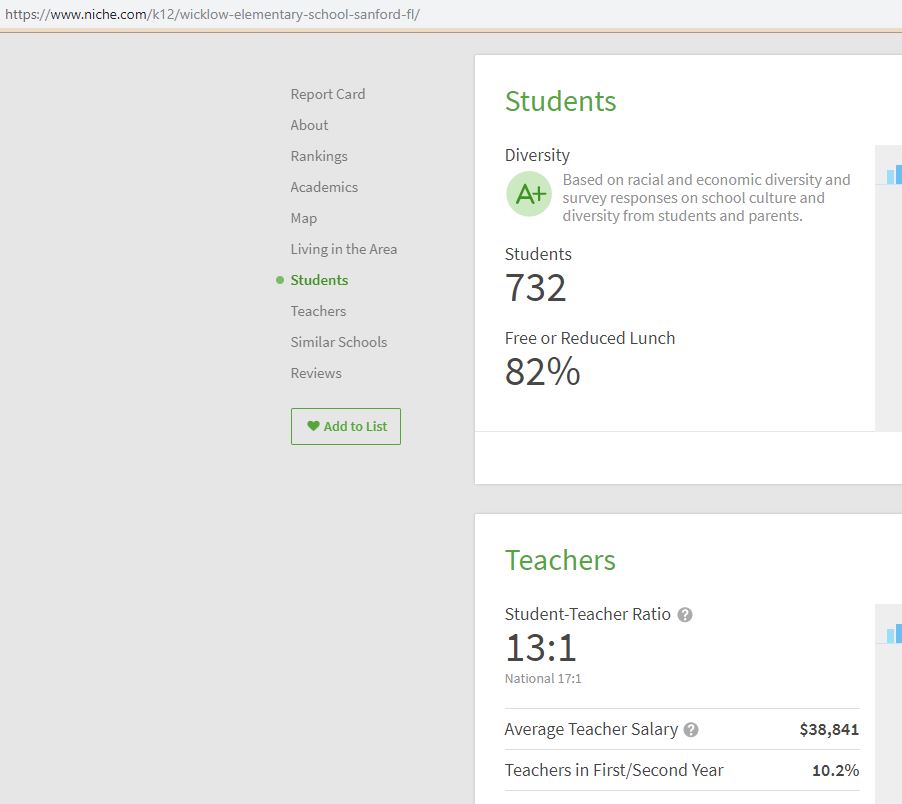Open Living in the Area section
Viewport: 902px width, 804px height.
tap(343, 249)
